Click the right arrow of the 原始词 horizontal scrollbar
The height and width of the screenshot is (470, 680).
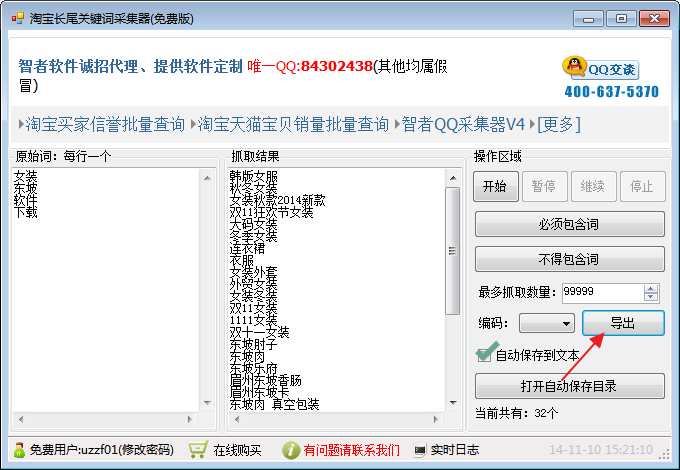[x=190, y=419]
